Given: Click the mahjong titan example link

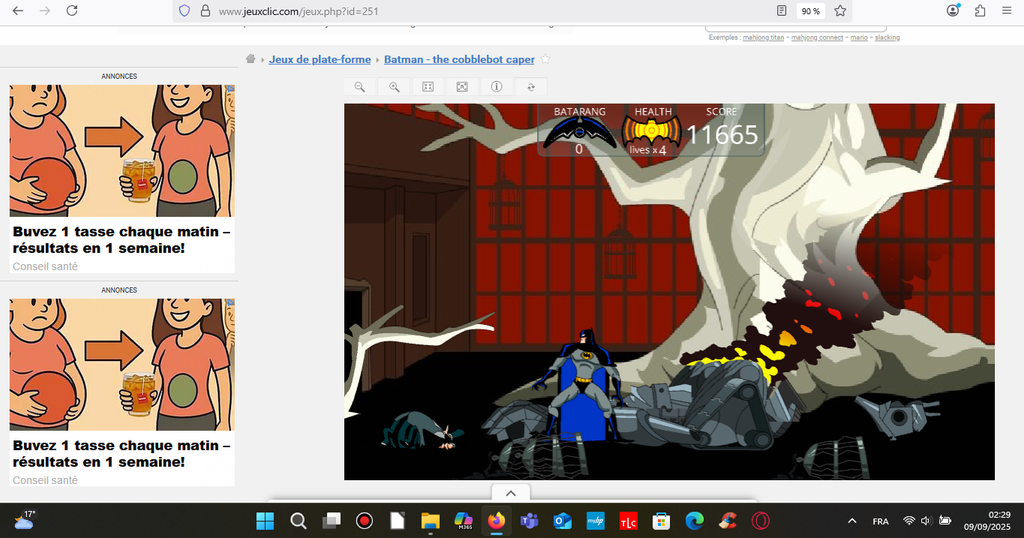Looking at the screenshot, I should (763, 38).
